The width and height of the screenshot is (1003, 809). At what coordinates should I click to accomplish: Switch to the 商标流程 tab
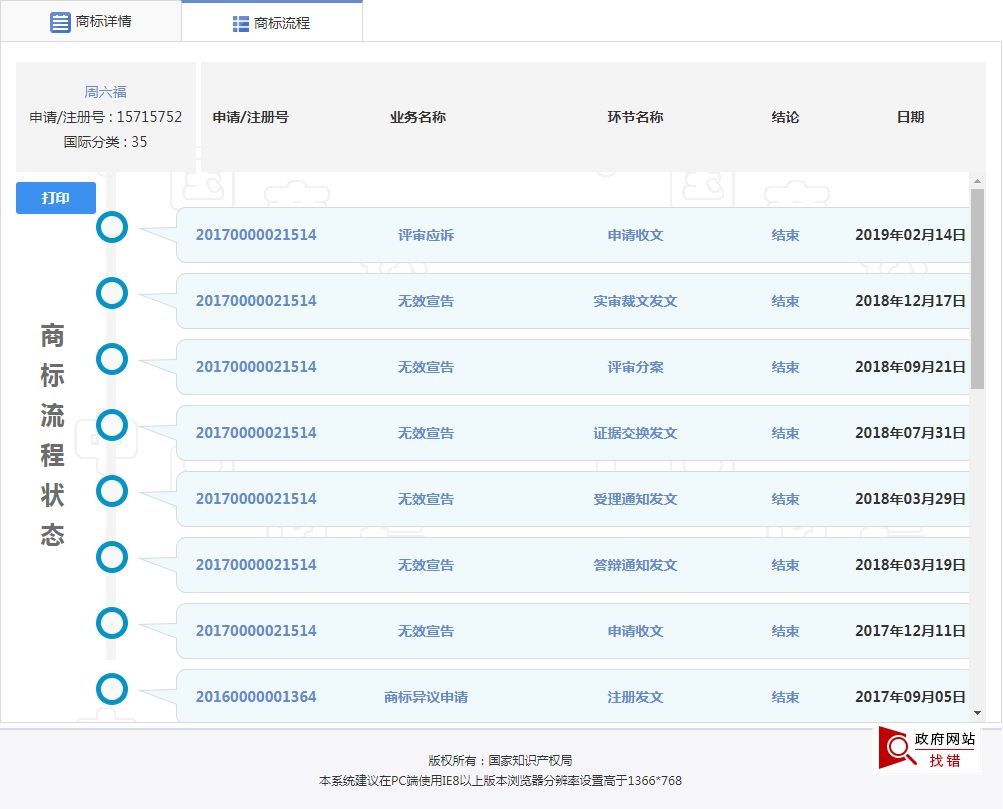coord(272,23)
